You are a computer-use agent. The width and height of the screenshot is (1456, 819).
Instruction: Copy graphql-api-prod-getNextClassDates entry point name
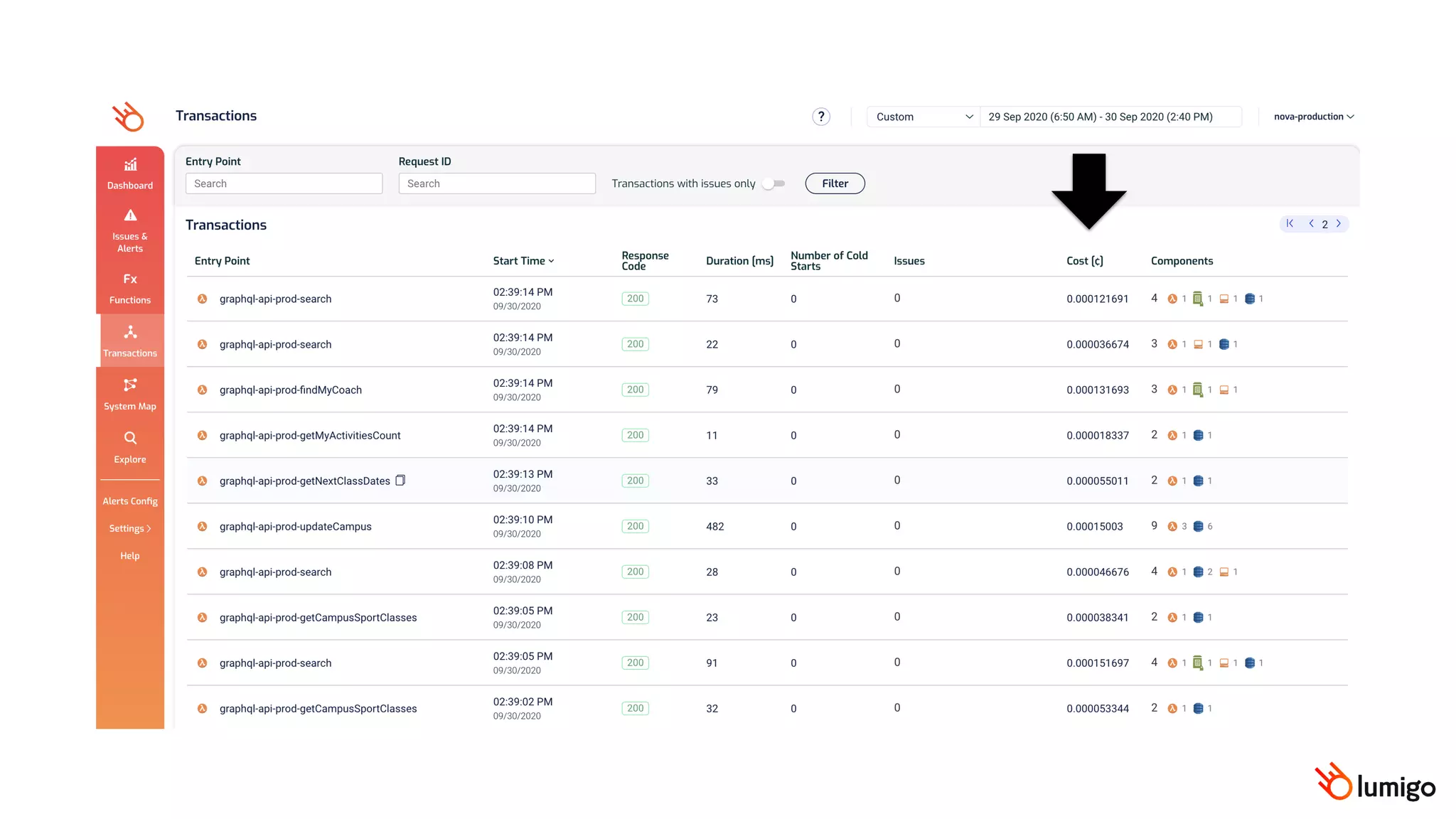(x=400, y=481)
